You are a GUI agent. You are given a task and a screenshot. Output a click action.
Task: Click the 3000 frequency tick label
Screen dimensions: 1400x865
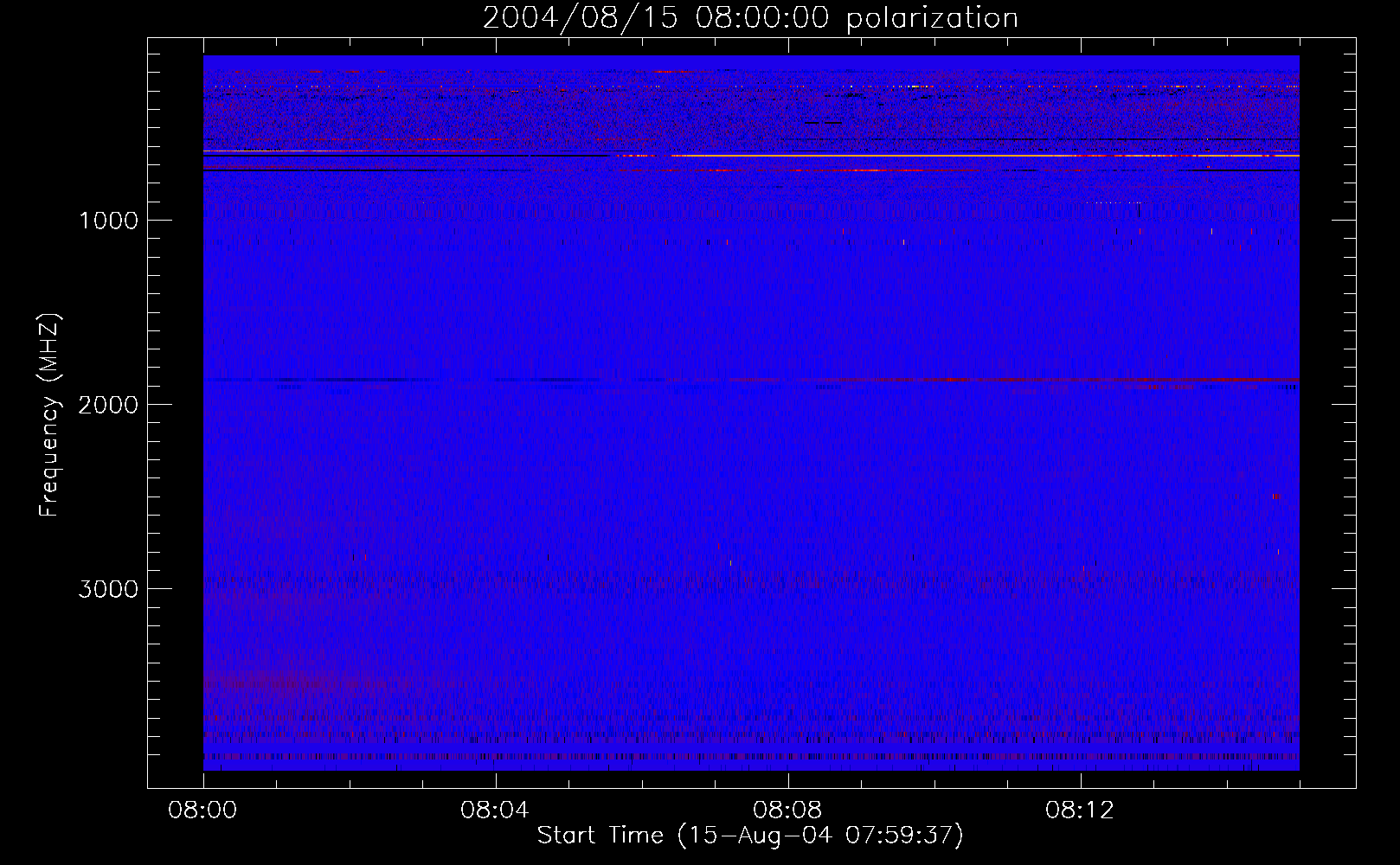pos(108,589)
